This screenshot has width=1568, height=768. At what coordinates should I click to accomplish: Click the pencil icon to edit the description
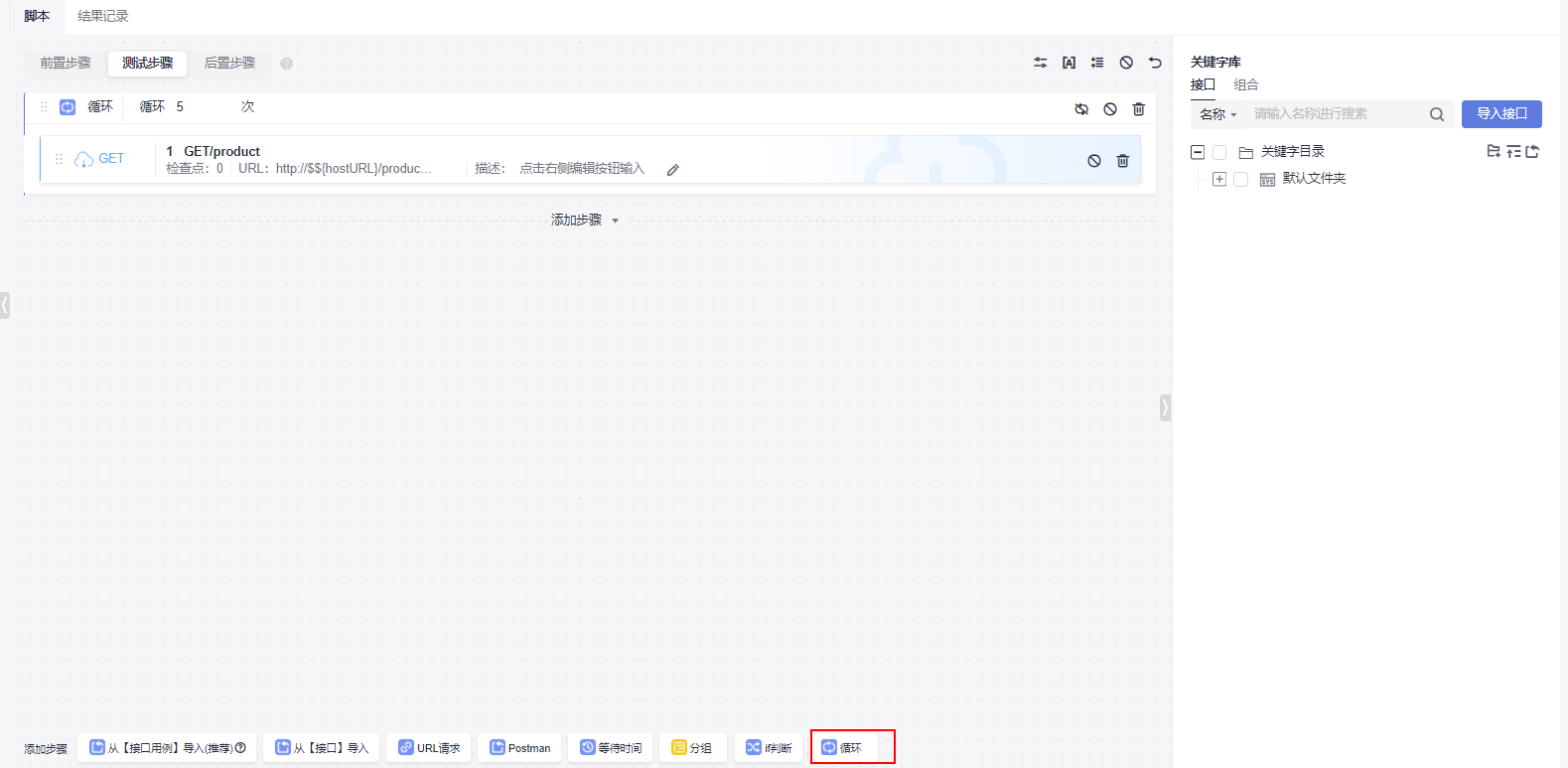[672, 170]
